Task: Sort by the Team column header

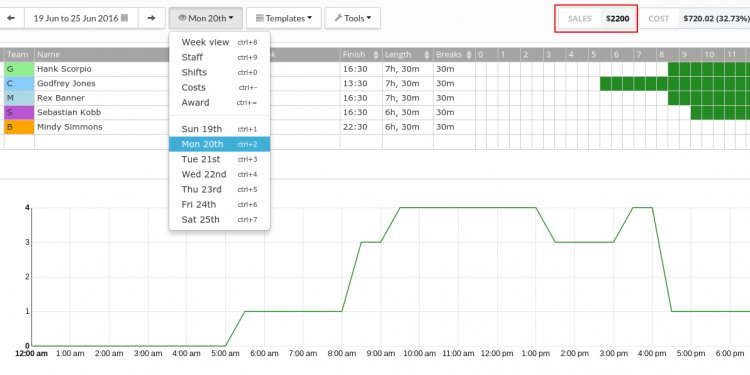Action: tap(19, 55)
